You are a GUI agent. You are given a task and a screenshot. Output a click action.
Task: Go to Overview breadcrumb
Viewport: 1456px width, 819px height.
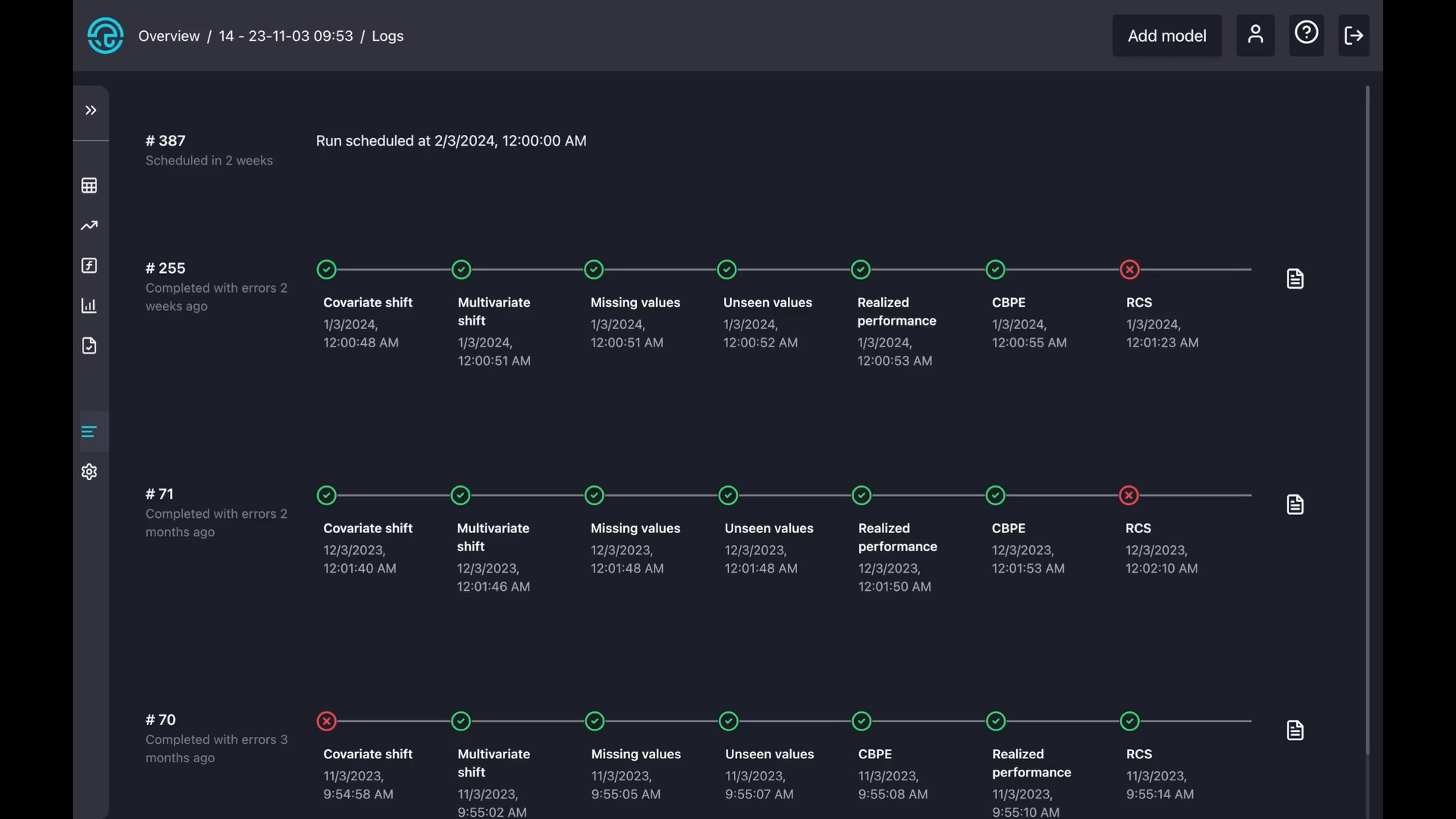(169, 36)
